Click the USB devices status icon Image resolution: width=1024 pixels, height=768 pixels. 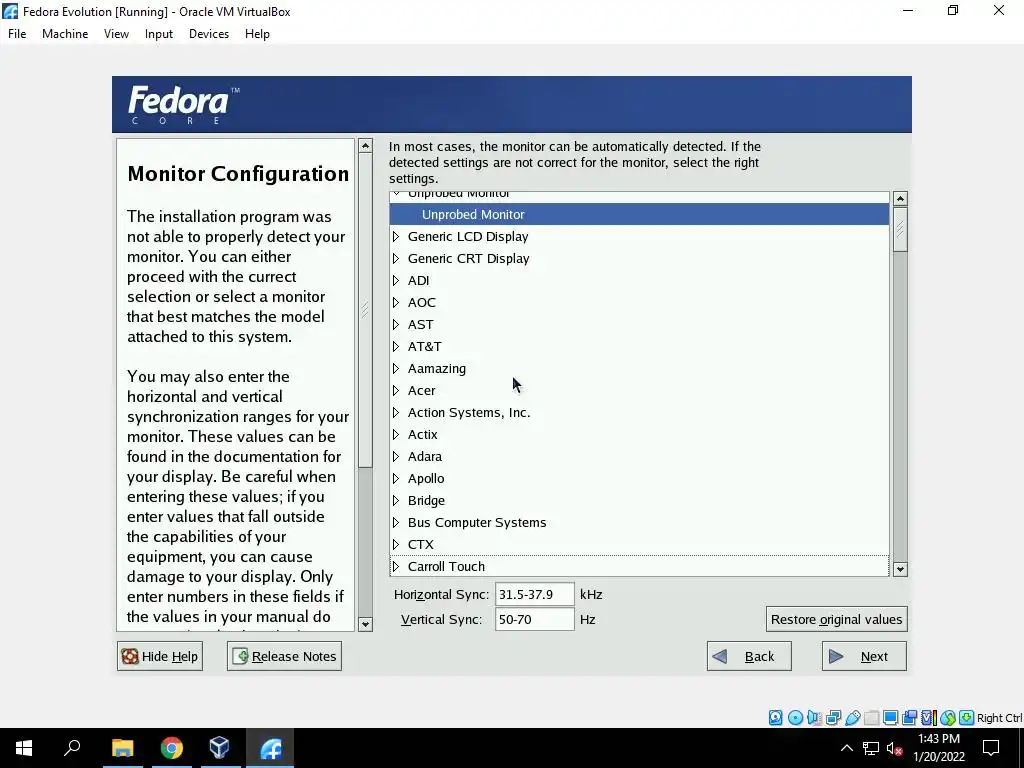click(x=852, y=718)
